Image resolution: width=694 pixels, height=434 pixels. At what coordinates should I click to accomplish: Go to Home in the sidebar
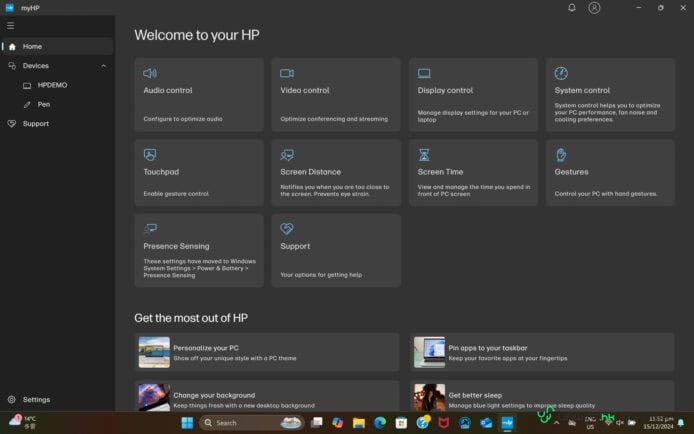tap(57, 46)
